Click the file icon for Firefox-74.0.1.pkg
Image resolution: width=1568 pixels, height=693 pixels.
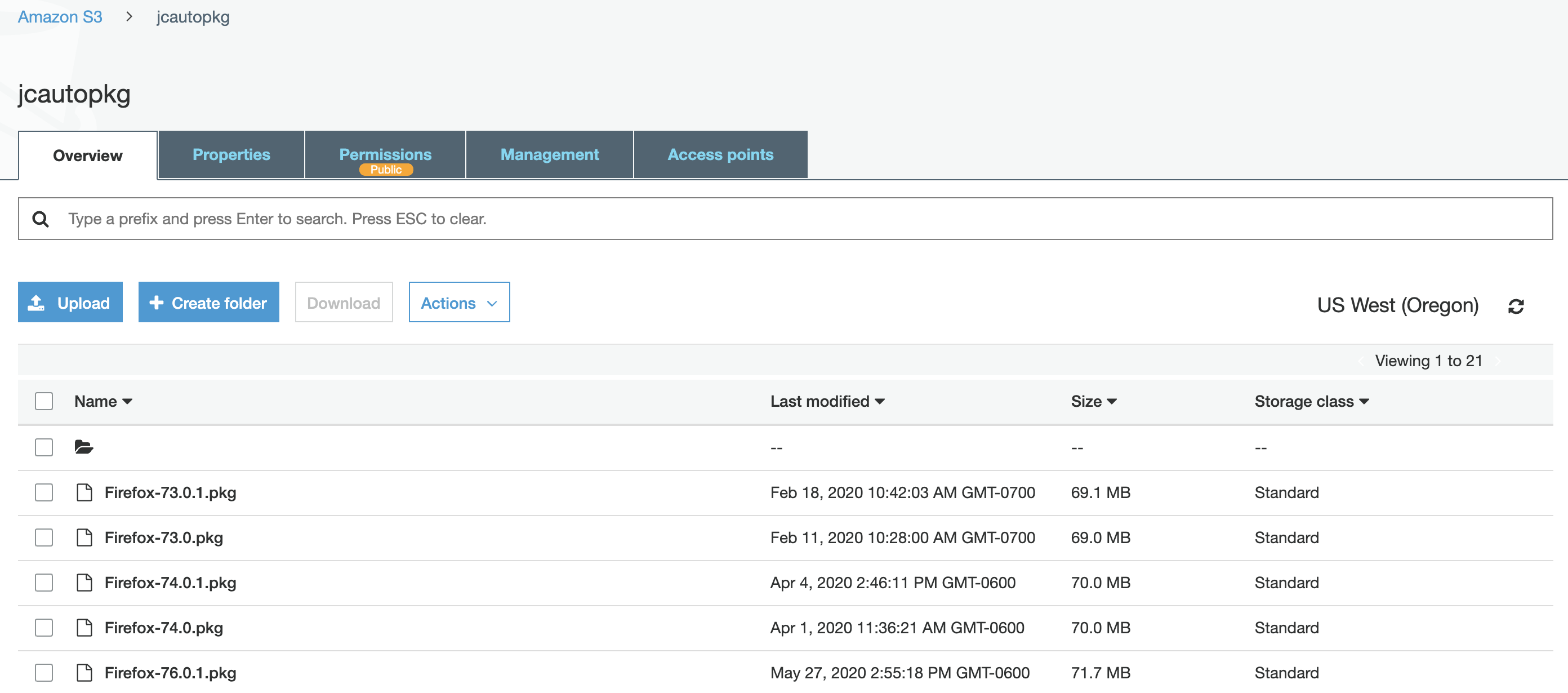pos(84,582)
